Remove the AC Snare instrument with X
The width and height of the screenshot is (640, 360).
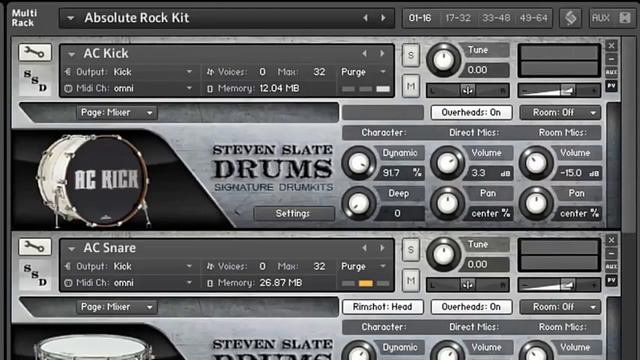(611, 240)
